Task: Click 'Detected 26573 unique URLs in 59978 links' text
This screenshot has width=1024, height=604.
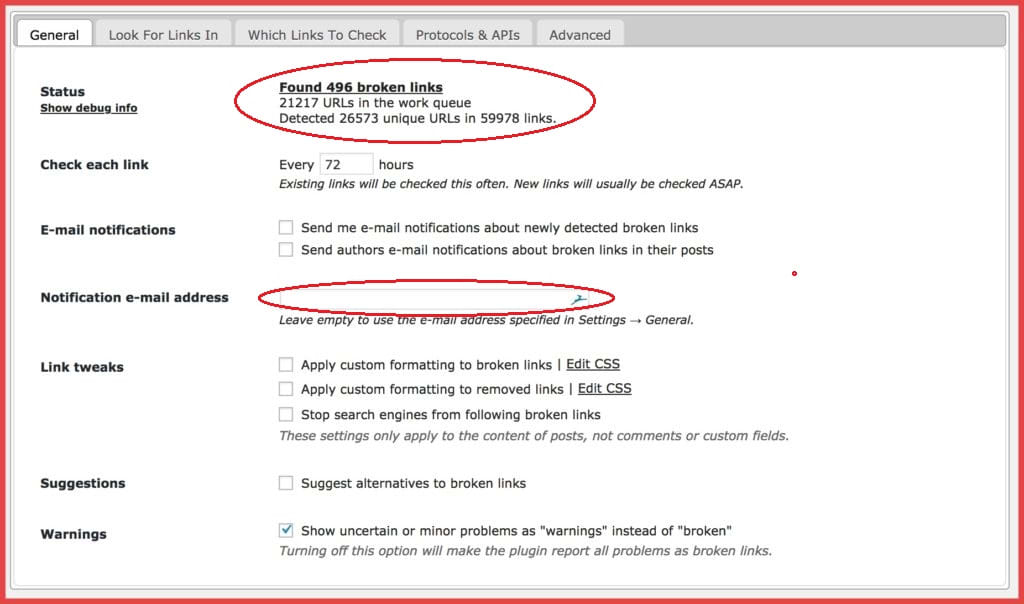Action: pyautogui.click(x=417, y=118)
